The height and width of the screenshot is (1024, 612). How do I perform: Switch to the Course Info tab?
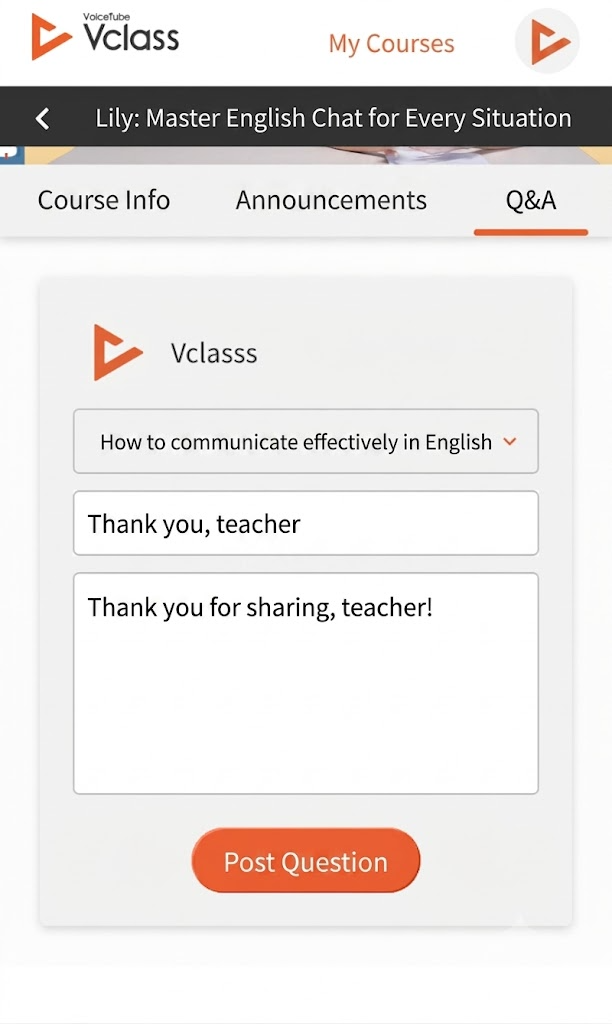[104, 200]
